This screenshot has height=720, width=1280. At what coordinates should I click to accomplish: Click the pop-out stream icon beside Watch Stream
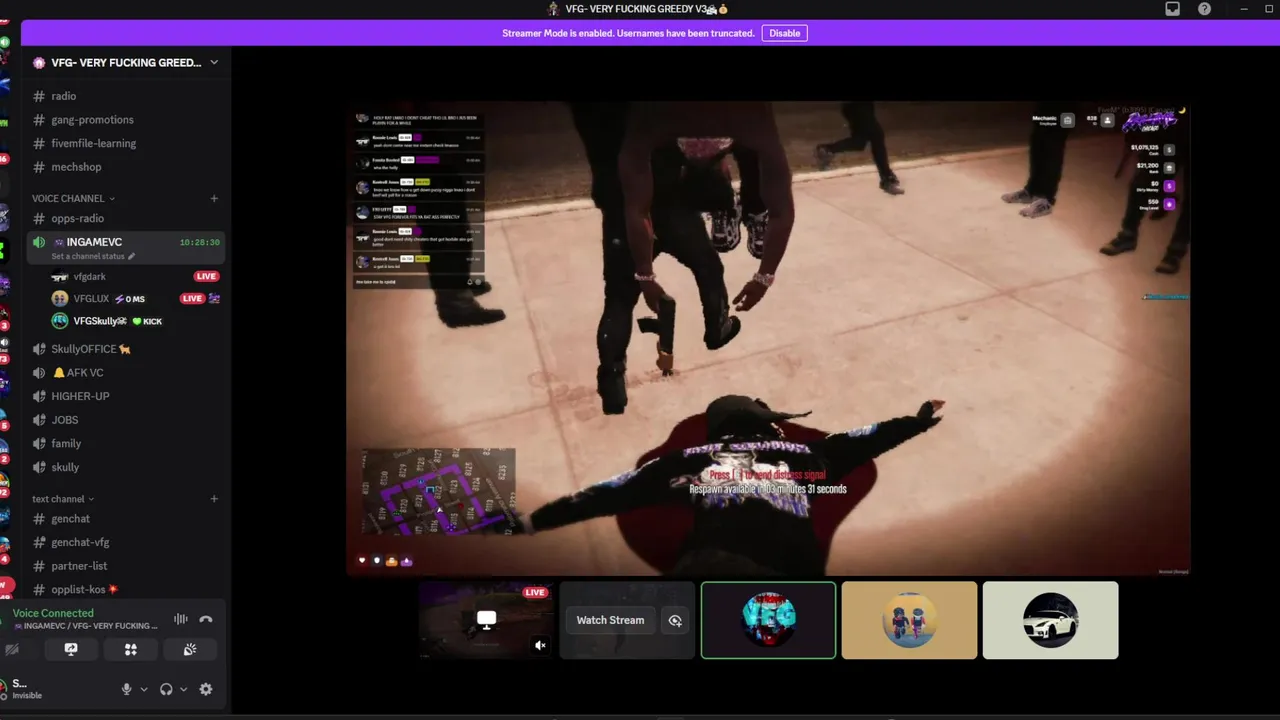[675, 620]
